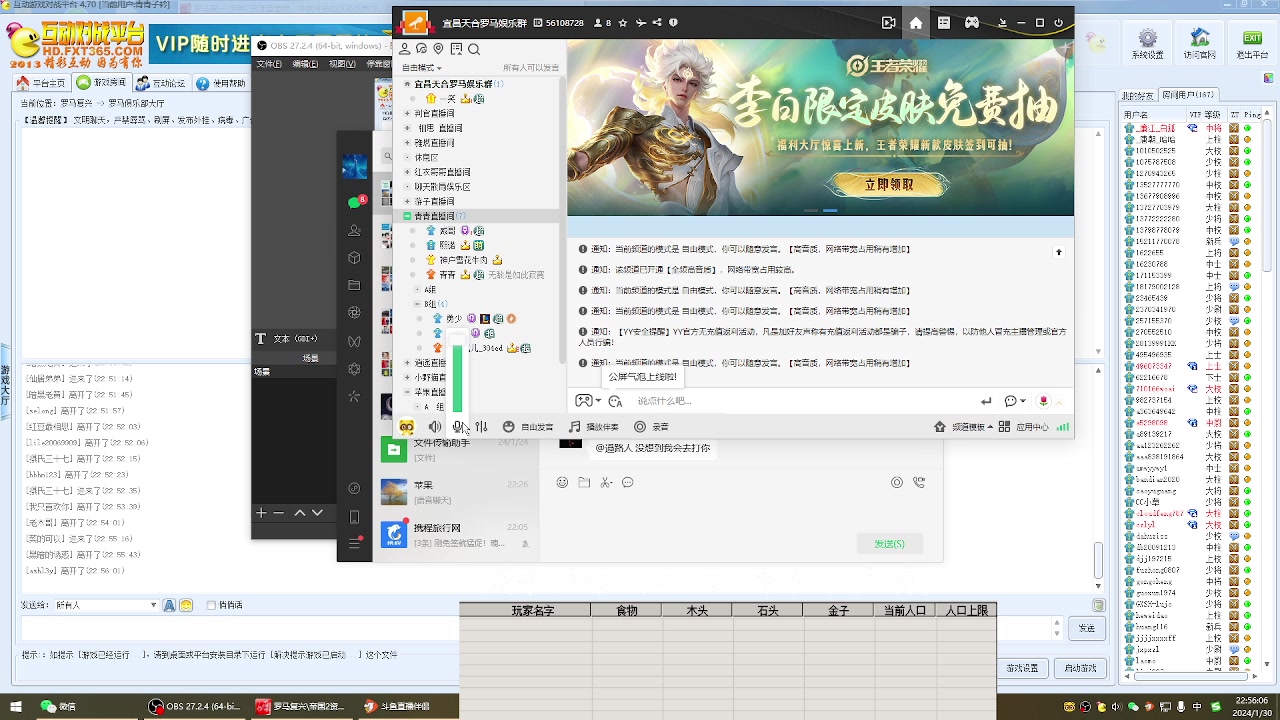Click the WeChat send button
The width and height of the screenshot is (1280, 720).
pyautogui.click(x=889, y=544)
